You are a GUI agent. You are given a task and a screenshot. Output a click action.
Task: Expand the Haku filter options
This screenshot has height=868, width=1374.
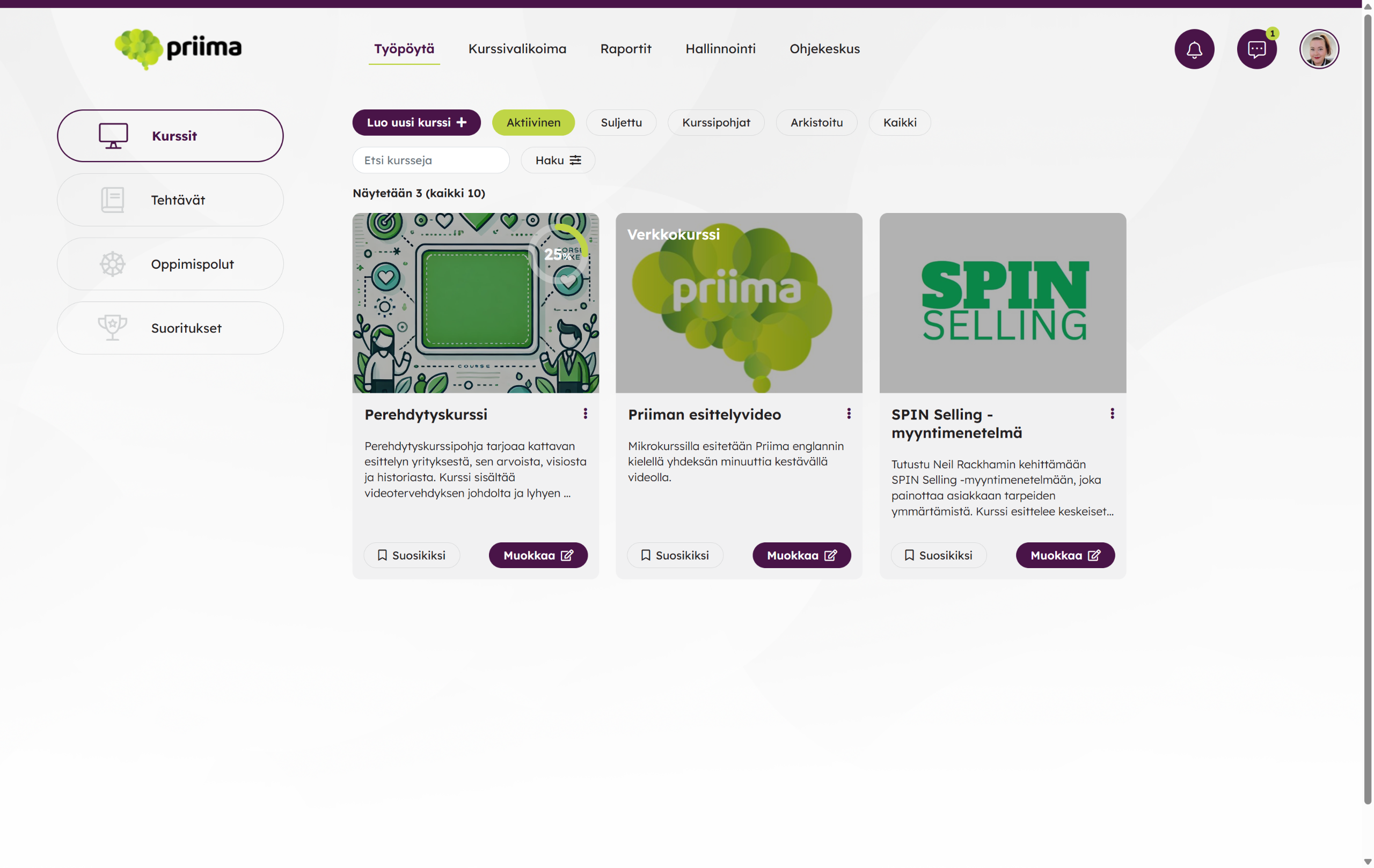pos(558,160)
